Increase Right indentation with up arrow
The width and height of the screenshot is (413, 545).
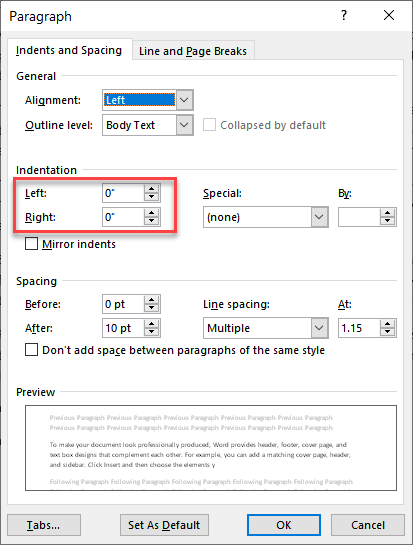(x=152, y=213)
